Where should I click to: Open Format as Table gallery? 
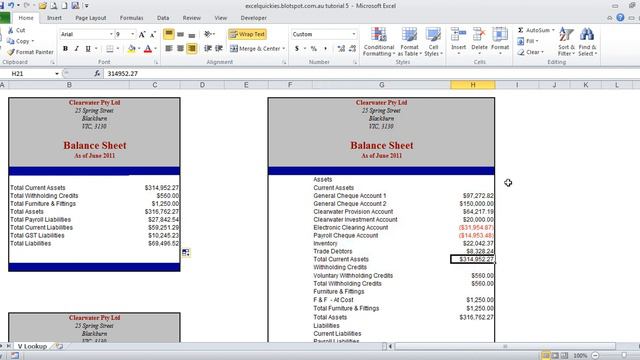coord(409,42)
